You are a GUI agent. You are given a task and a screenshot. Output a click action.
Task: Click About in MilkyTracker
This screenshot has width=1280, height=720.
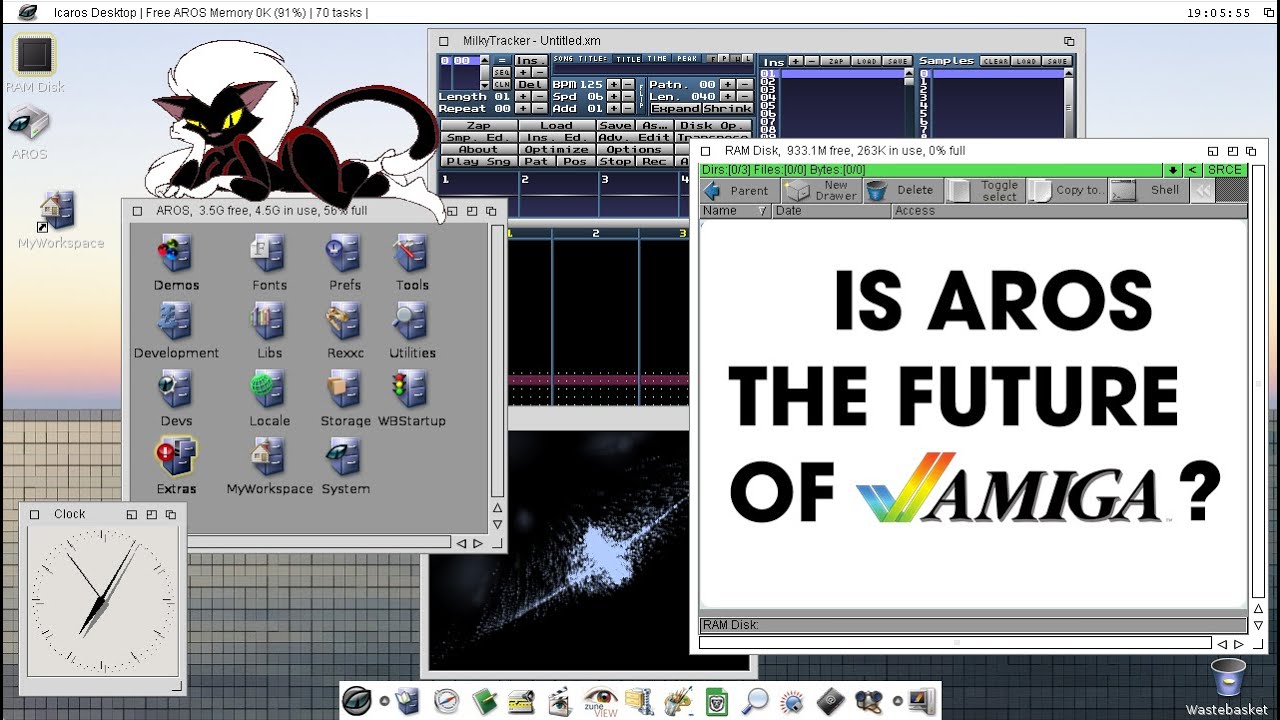pos(479,149)
